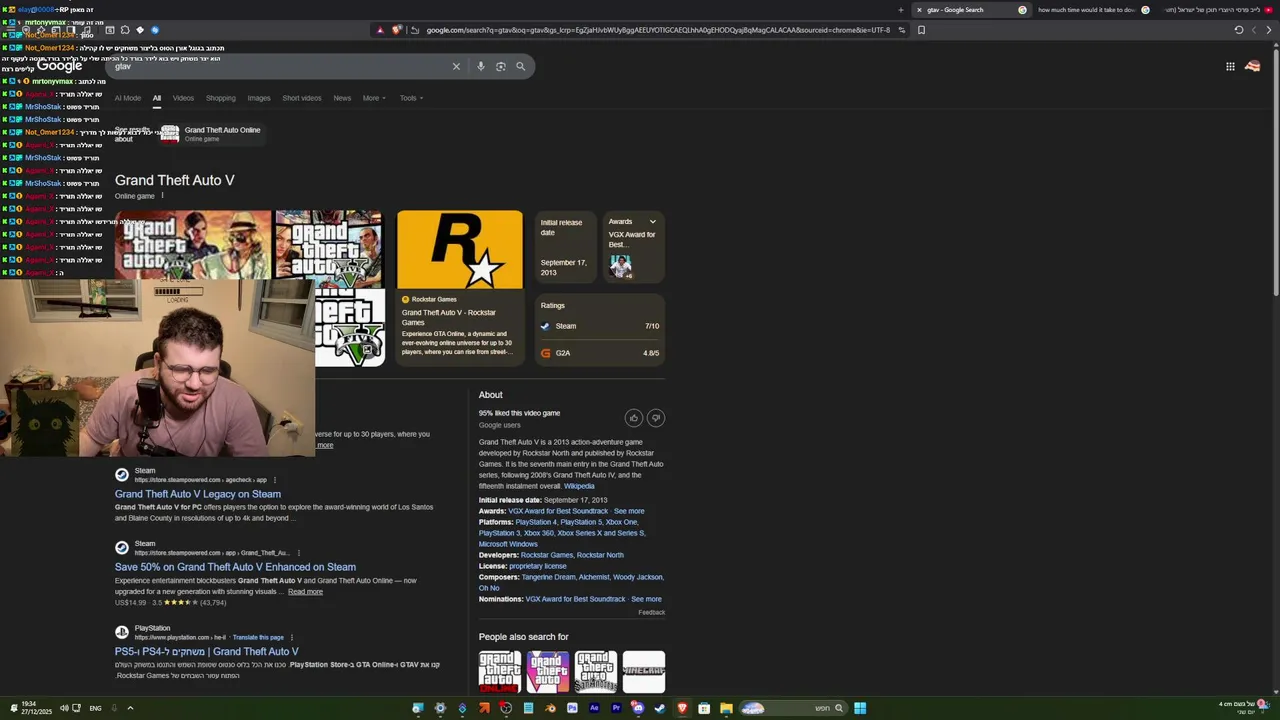Image resolution: width=1280 pixels, height=720 pixels.
Task: Open Brave Shields lion icon in address bar
Action: click(396, 30)
